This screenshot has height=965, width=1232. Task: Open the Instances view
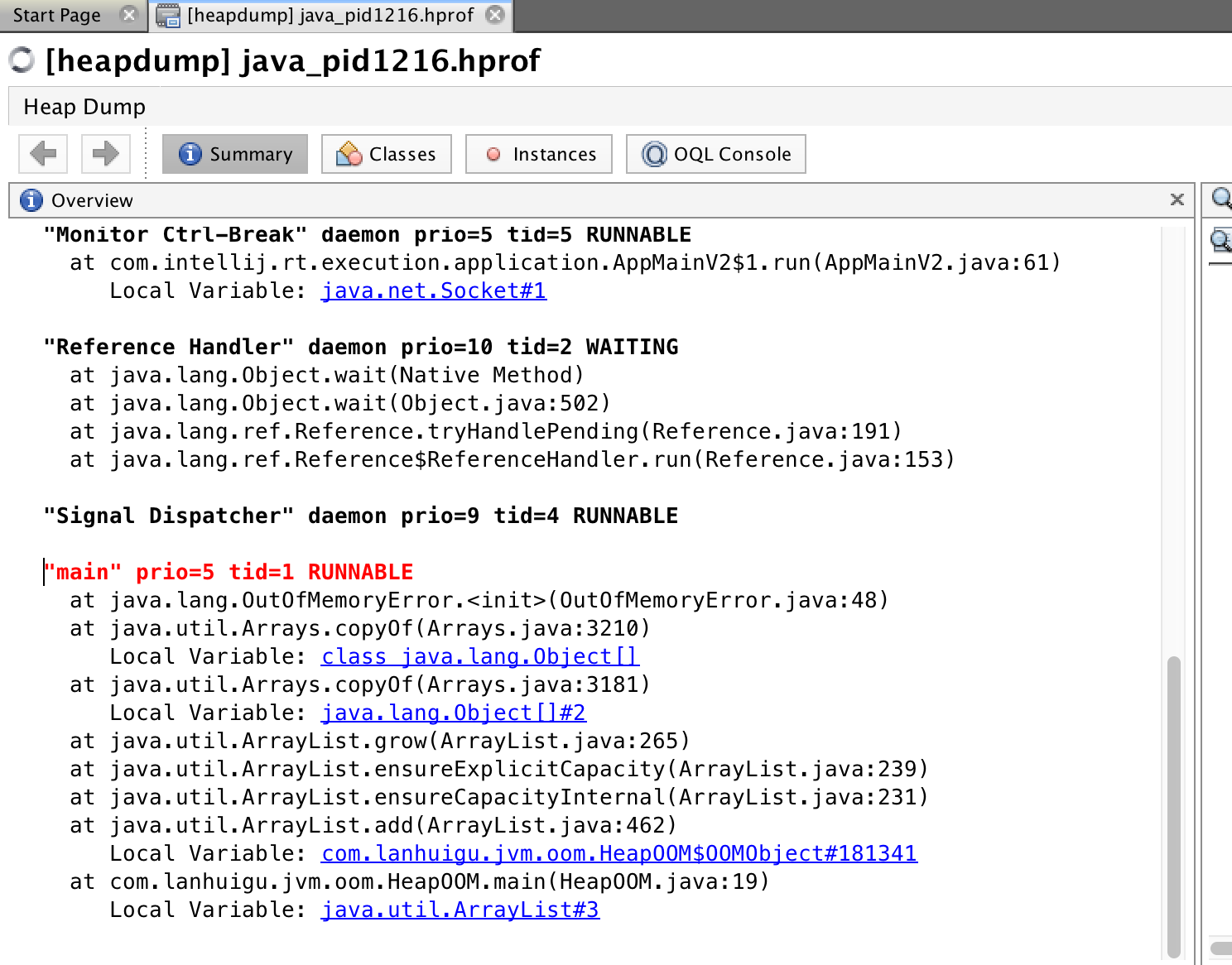[539, 154]
